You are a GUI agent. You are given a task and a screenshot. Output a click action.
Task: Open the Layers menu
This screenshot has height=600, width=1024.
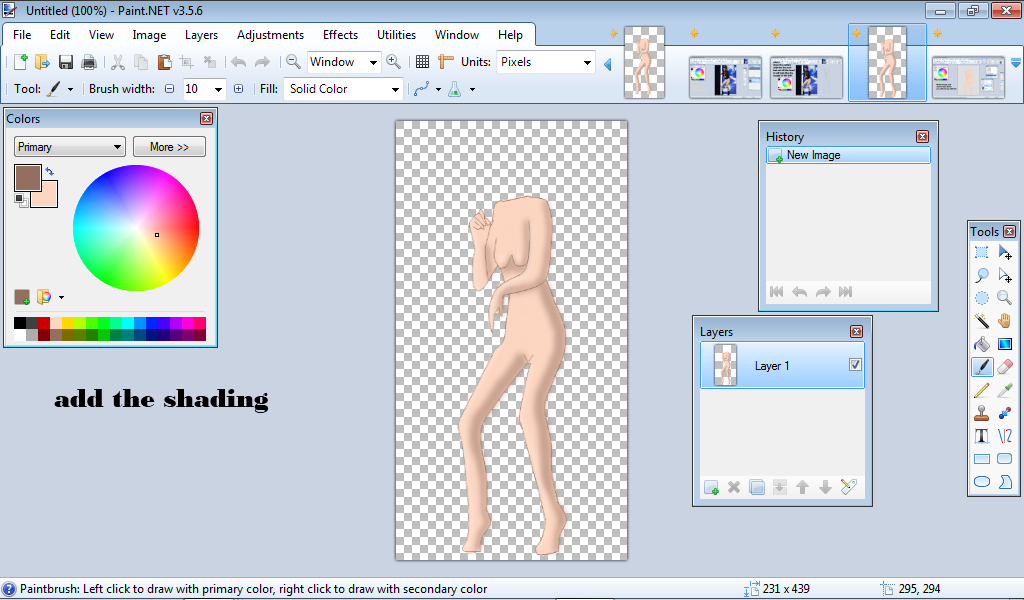coord(201,35)
